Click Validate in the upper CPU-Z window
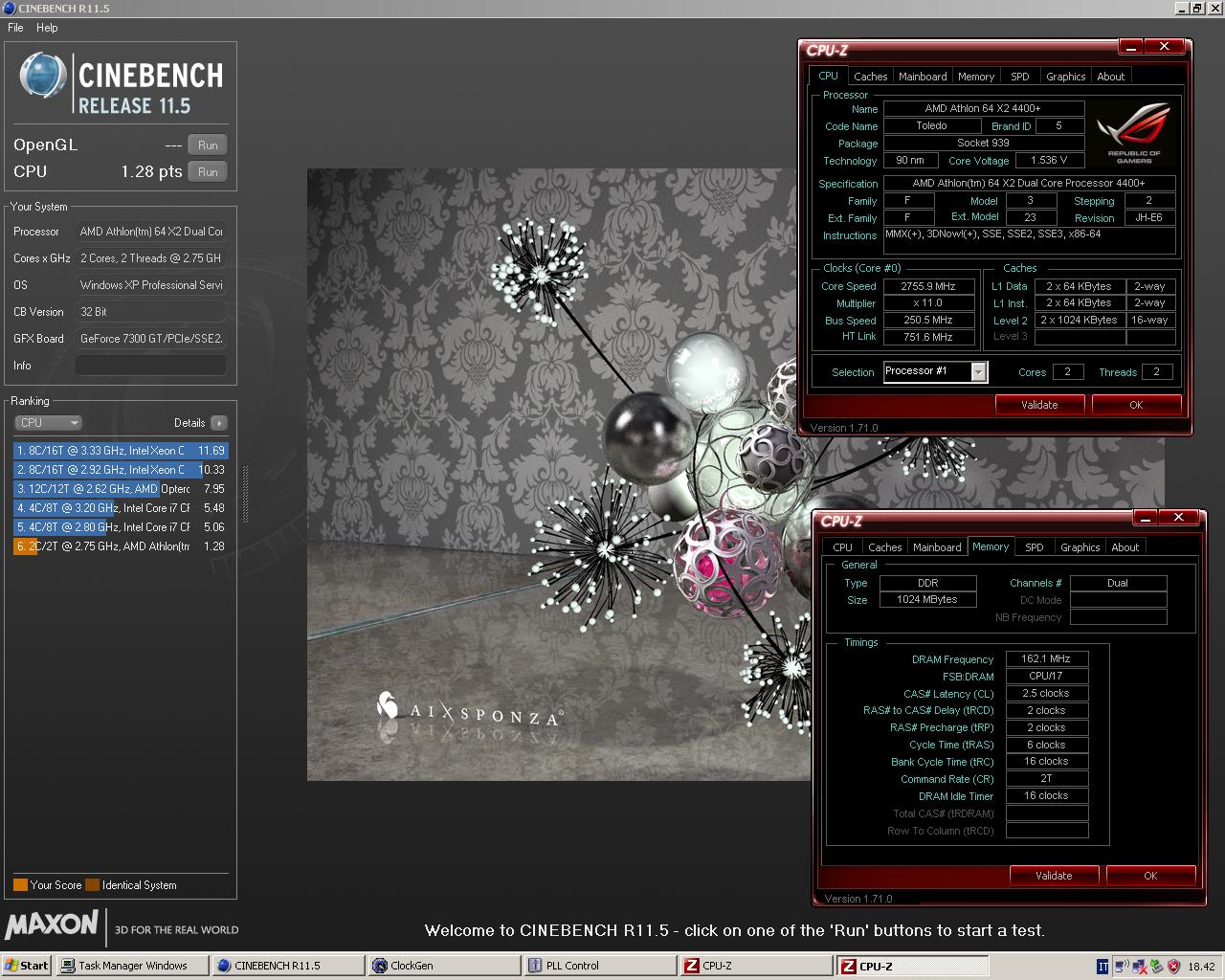Viewport: 1225px width, 980px height. tap(1039, 405)
